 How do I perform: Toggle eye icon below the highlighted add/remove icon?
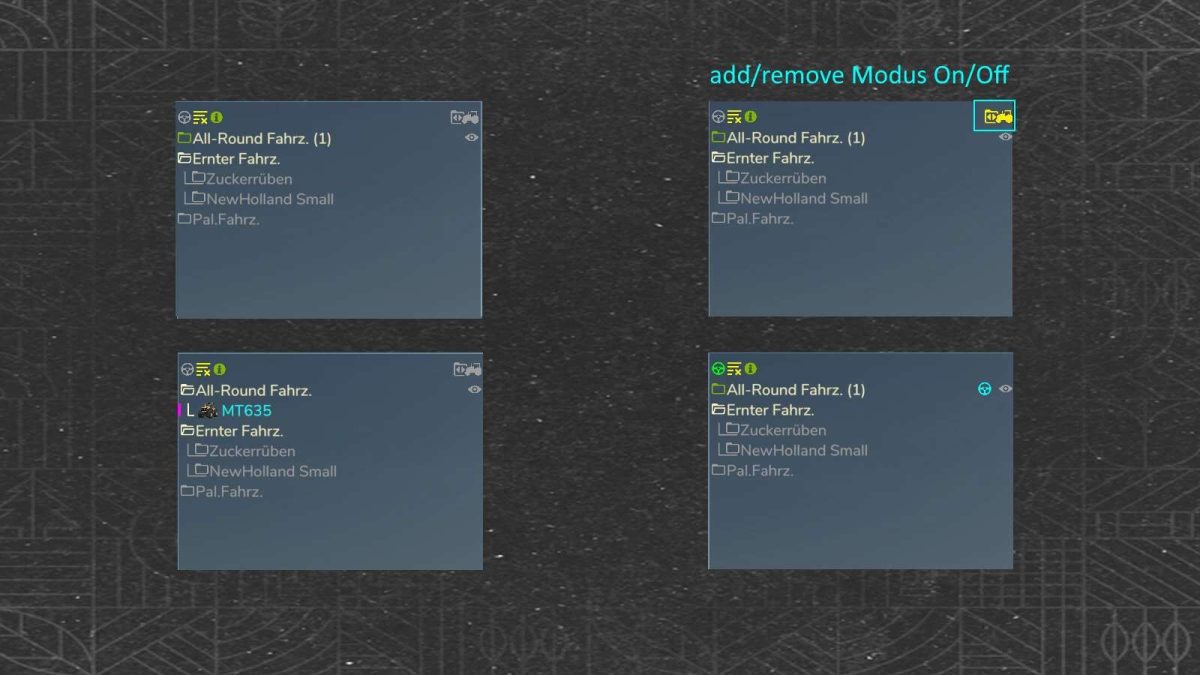point(1005,137)
